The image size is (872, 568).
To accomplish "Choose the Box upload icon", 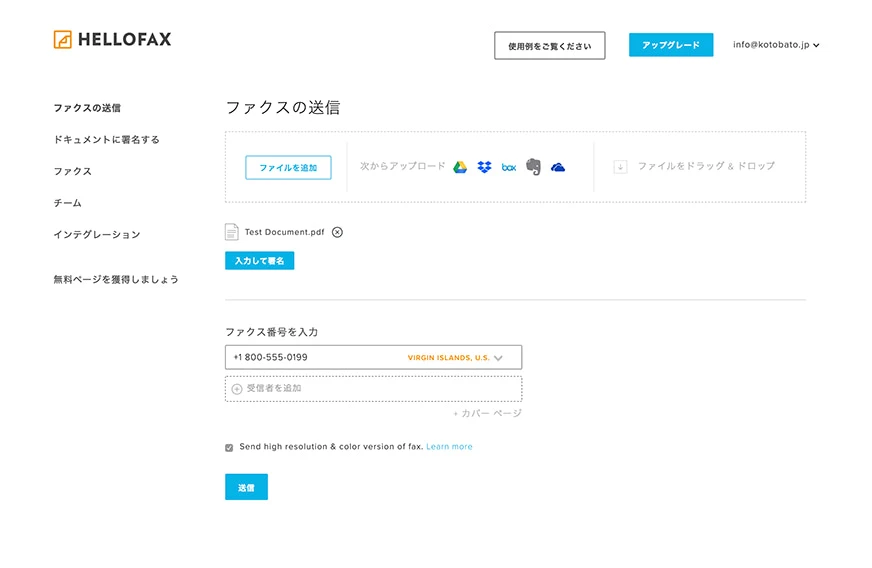I will click(509, 167).
